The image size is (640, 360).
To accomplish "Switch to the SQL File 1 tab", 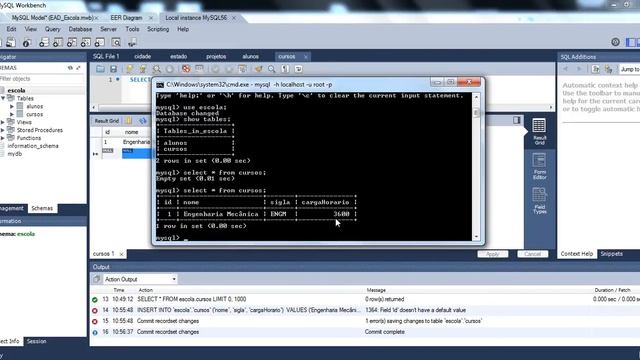I will pyautogui.click(x=106, y=56).
